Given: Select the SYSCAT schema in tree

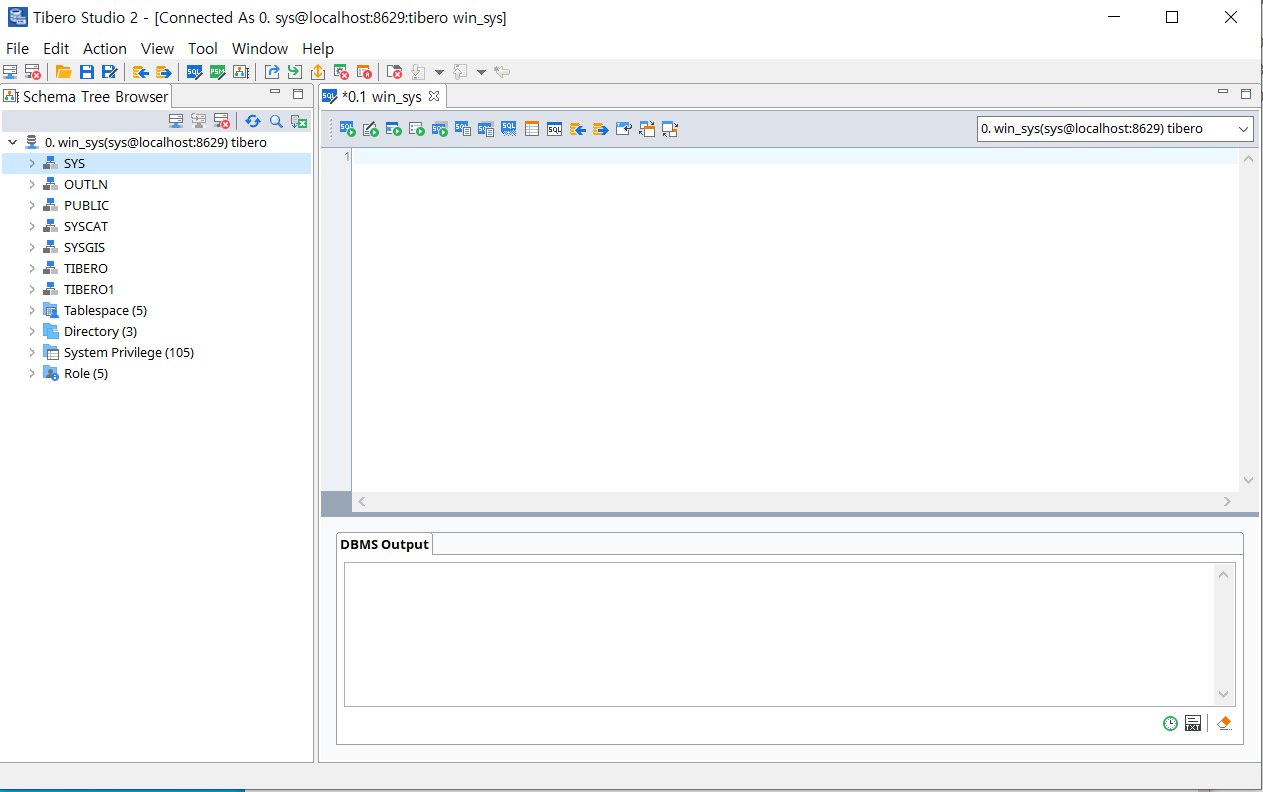Looking at the screenshot, I should pos(86,226).
